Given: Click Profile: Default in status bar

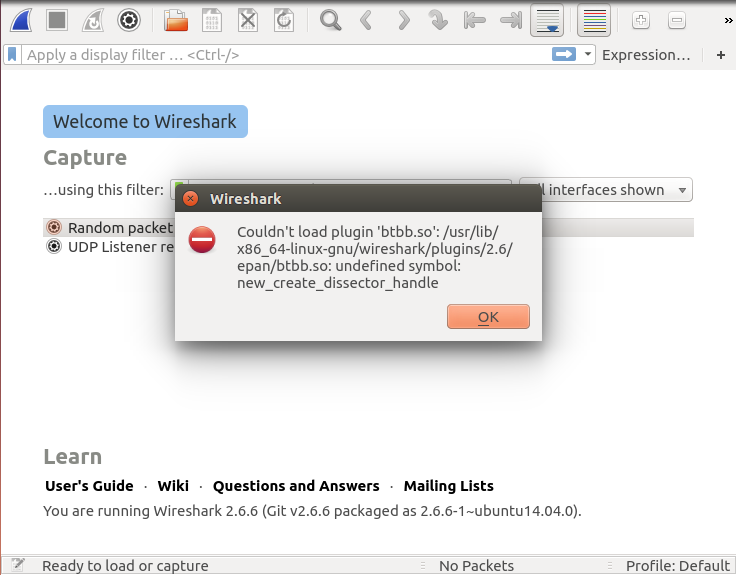Looking at the screenshot, I should click(677, 566).
